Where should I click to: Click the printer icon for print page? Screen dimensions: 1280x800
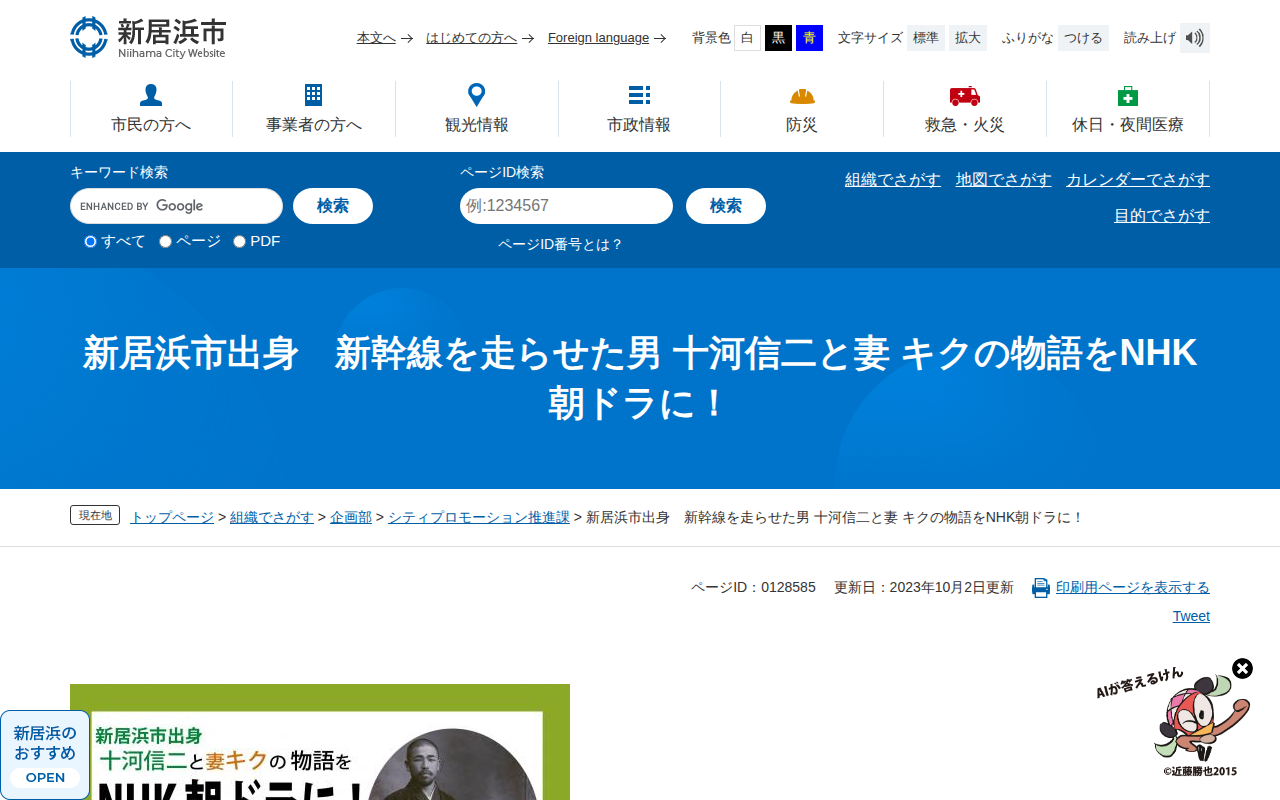pyautogui.click(x=1041, y=588)
